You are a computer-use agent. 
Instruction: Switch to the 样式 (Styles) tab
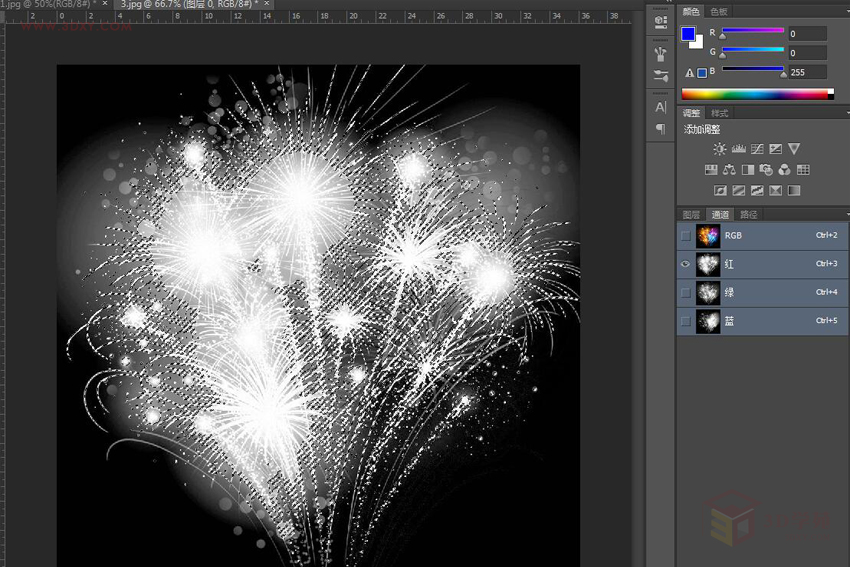point(719,113)
